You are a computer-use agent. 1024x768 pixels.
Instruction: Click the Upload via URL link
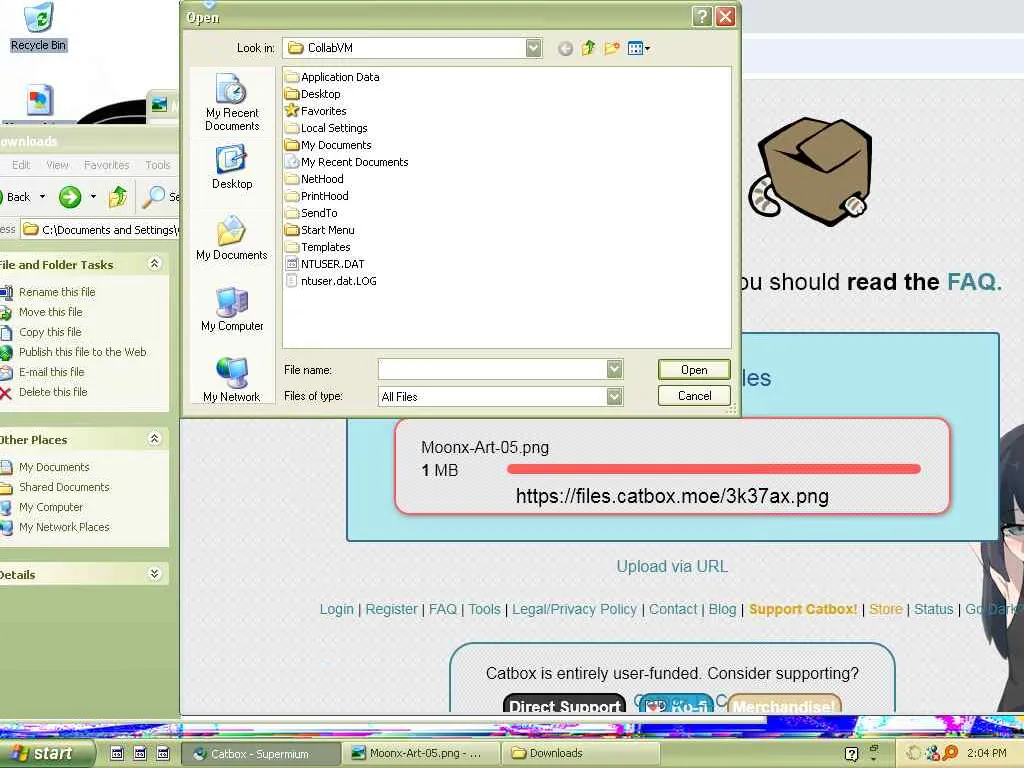(x=672, y=566)
